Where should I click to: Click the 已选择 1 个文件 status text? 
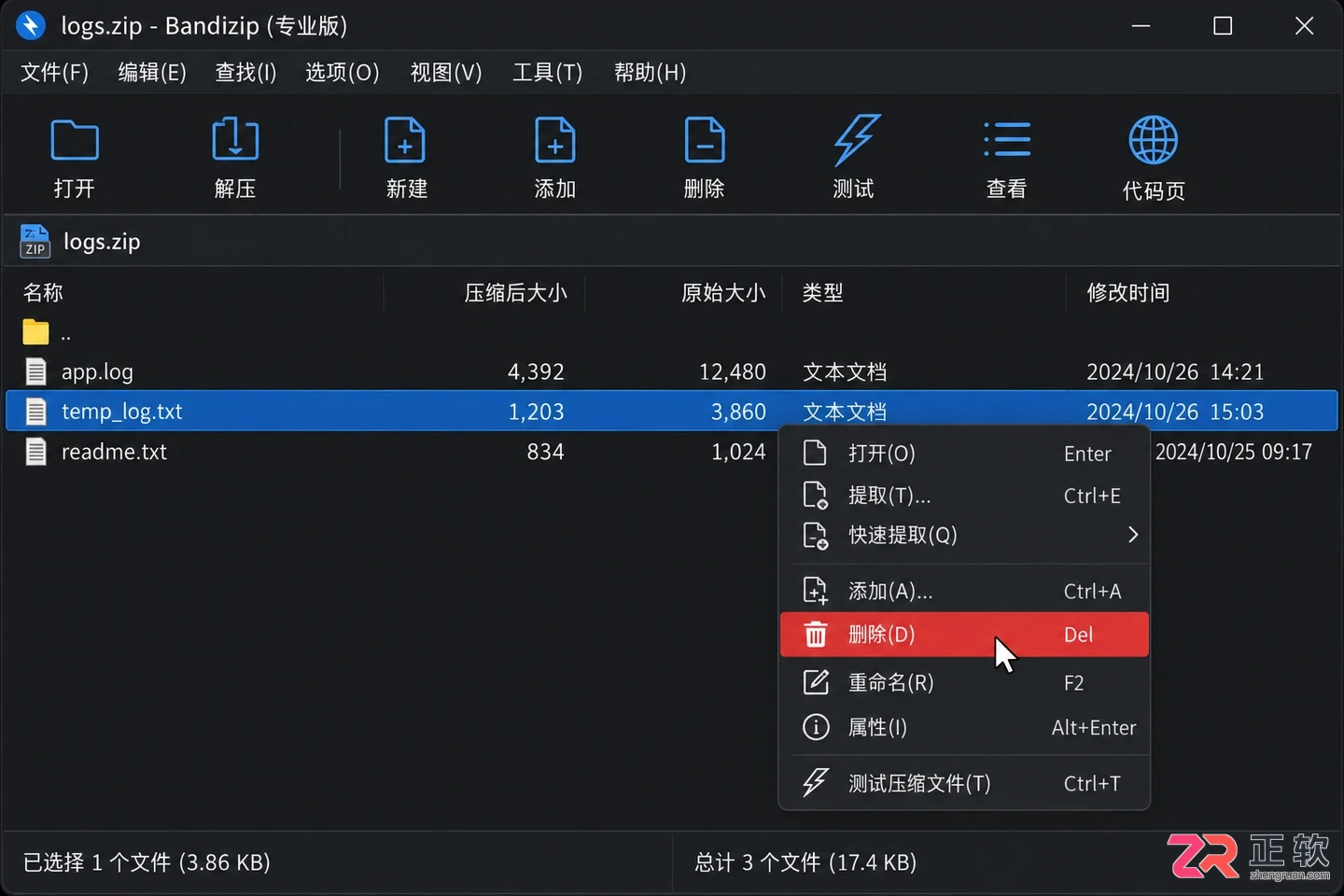tap(147, 862)
